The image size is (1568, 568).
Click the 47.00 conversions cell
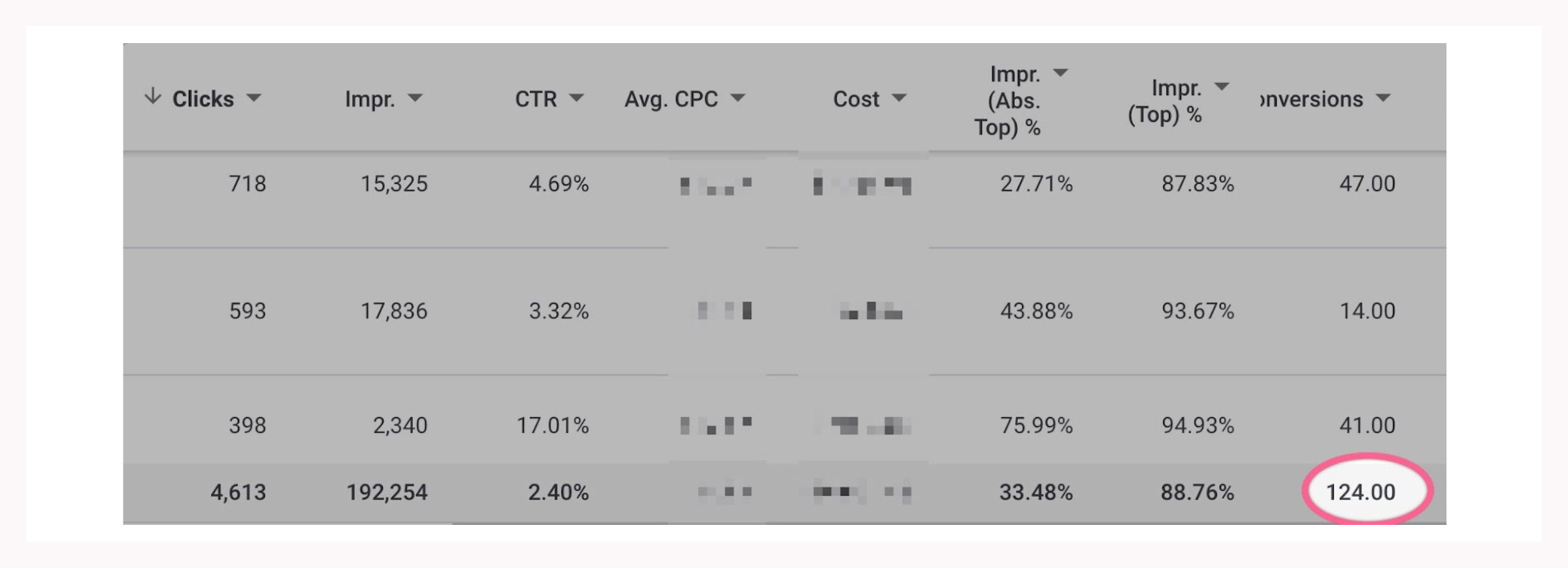pyautogui.click(x=1367, y=183)
